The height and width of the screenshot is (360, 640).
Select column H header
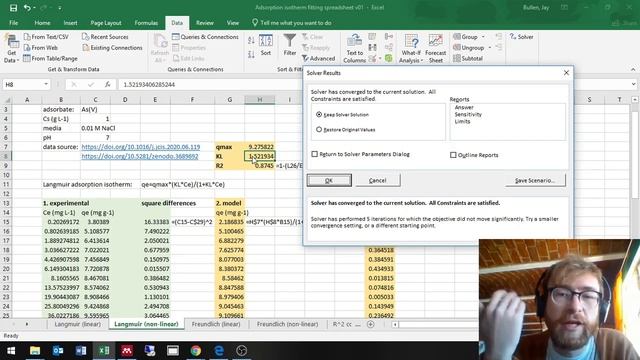[260, 100]
